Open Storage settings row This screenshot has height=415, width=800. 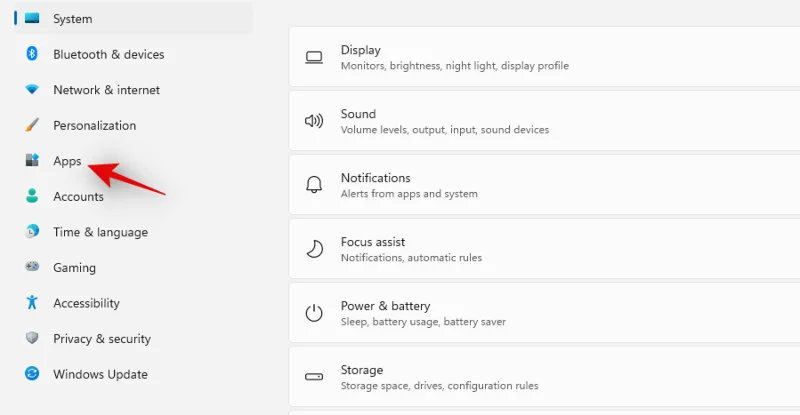[540, 377]
